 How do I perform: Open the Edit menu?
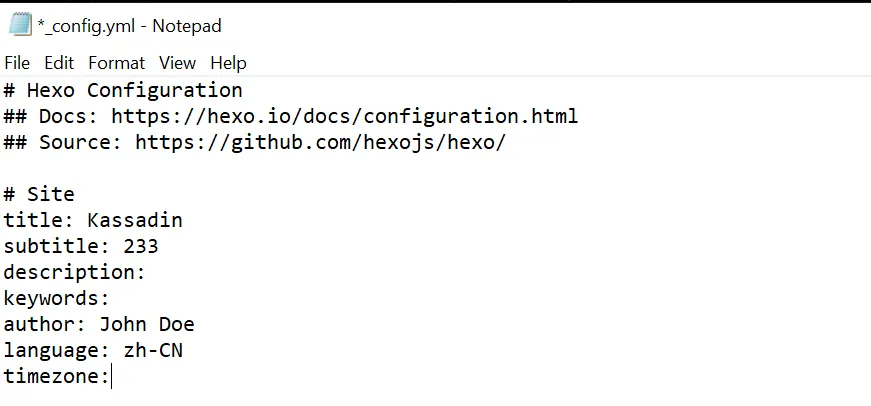[59, 63]
